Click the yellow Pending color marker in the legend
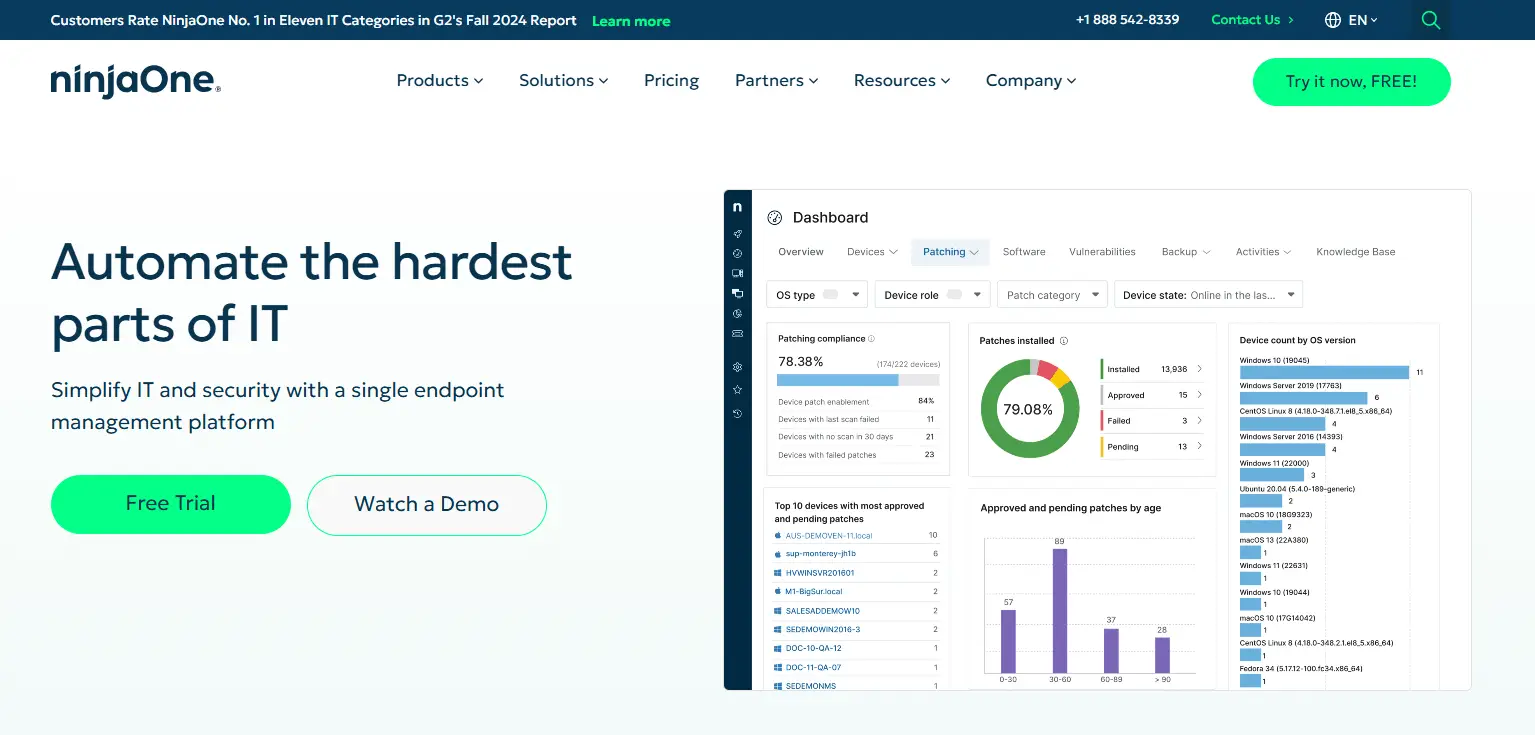The height and width of the screenshot is (735, 1535). pyautogui.click(x=1102, y=447)
